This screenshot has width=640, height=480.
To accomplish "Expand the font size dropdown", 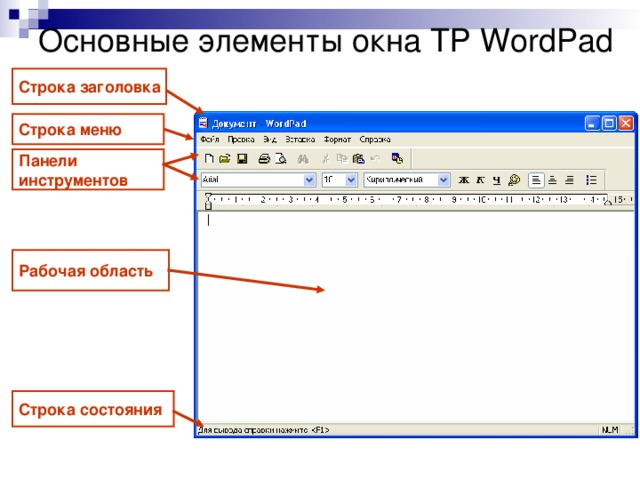I will [x=351, y=180].
